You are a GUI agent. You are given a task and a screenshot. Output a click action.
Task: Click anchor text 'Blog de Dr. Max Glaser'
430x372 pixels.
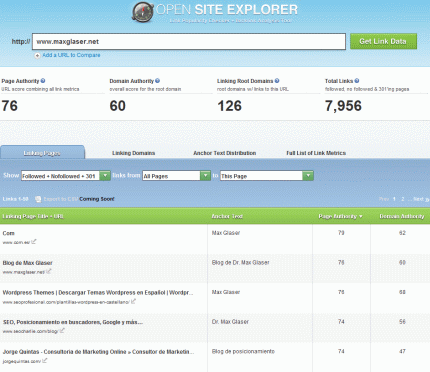240,262
